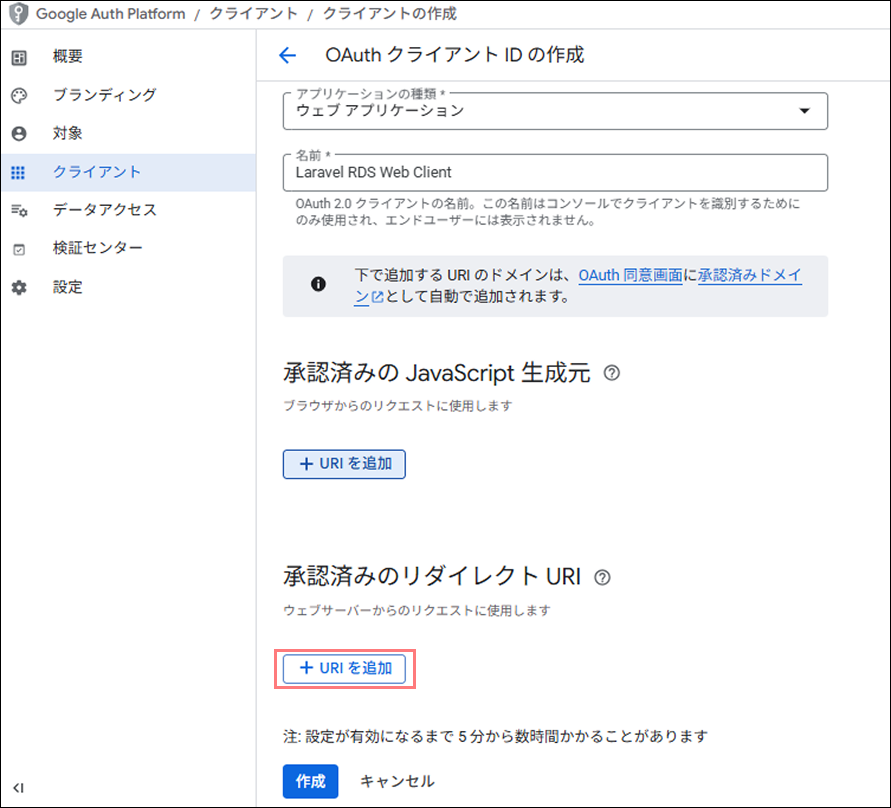Click the データアクセス settings-list icon
The image size is (891, 808).
point(18,210)
